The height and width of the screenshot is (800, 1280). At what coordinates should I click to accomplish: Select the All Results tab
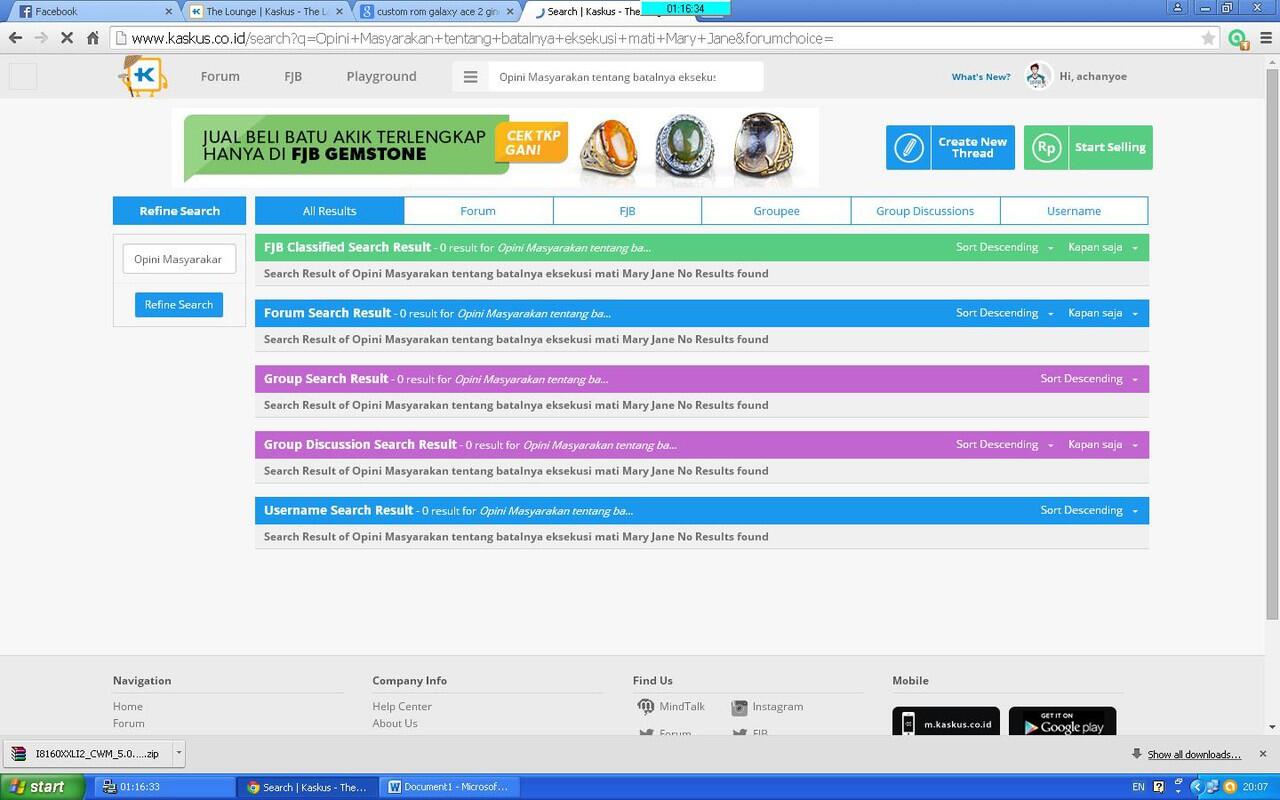pos(330,211)
